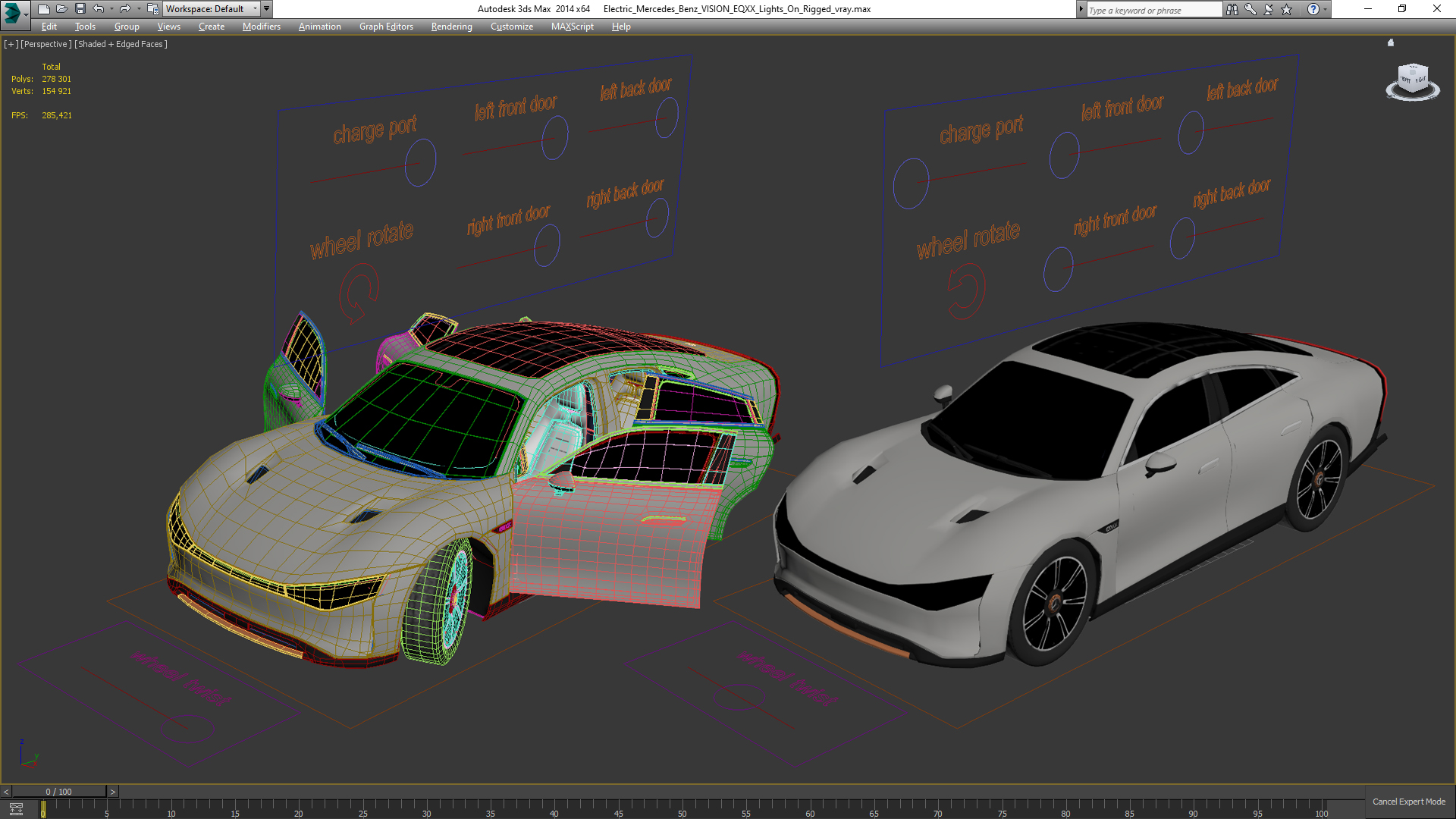
Task: Open the Rendering menu
Action: 451,27
